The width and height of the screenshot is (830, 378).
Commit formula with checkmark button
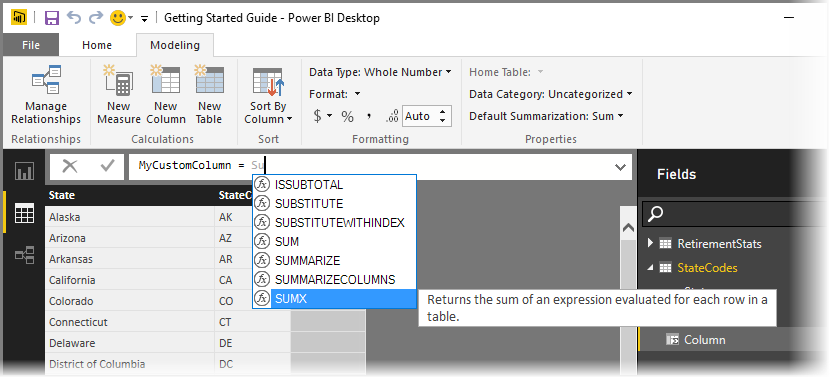click(107, 167)
